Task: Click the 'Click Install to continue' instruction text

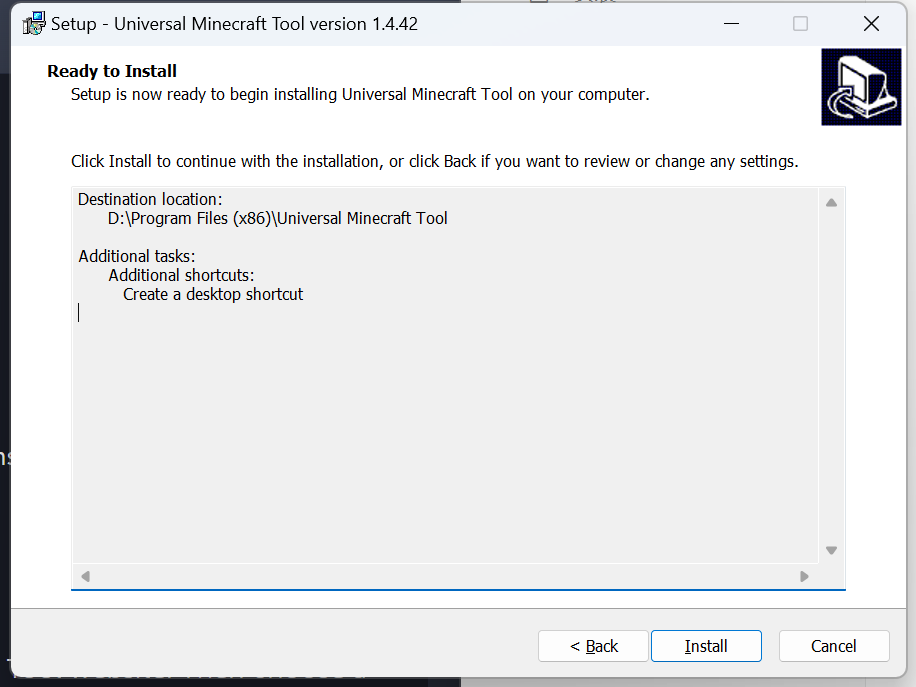Action: point(435,161)
